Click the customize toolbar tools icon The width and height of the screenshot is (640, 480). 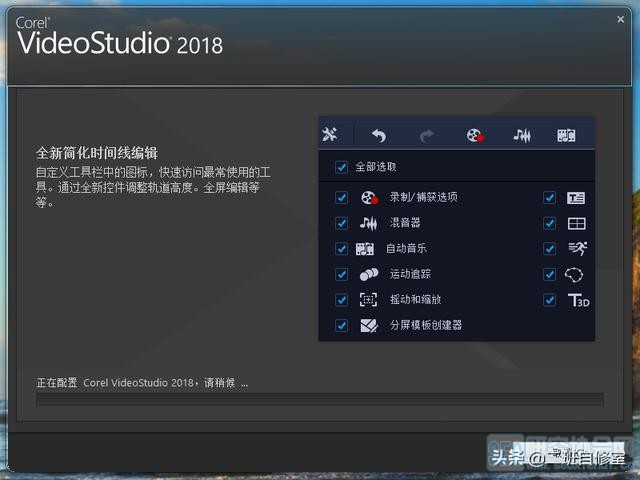coord(330,134)
